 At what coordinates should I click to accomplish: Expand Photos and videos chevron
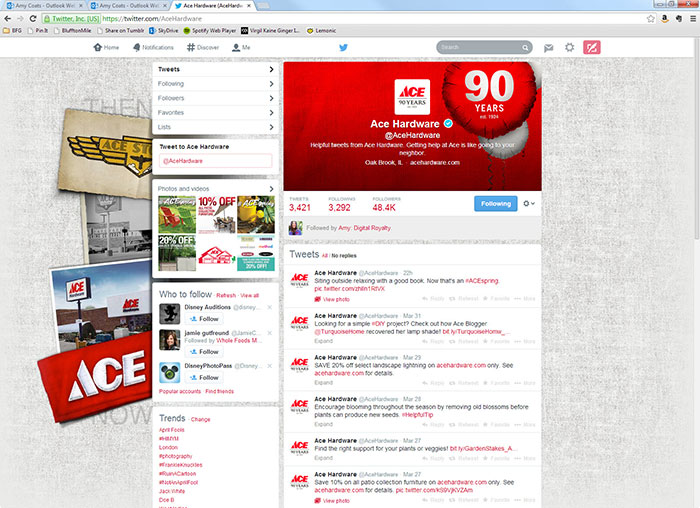(271, 189)
